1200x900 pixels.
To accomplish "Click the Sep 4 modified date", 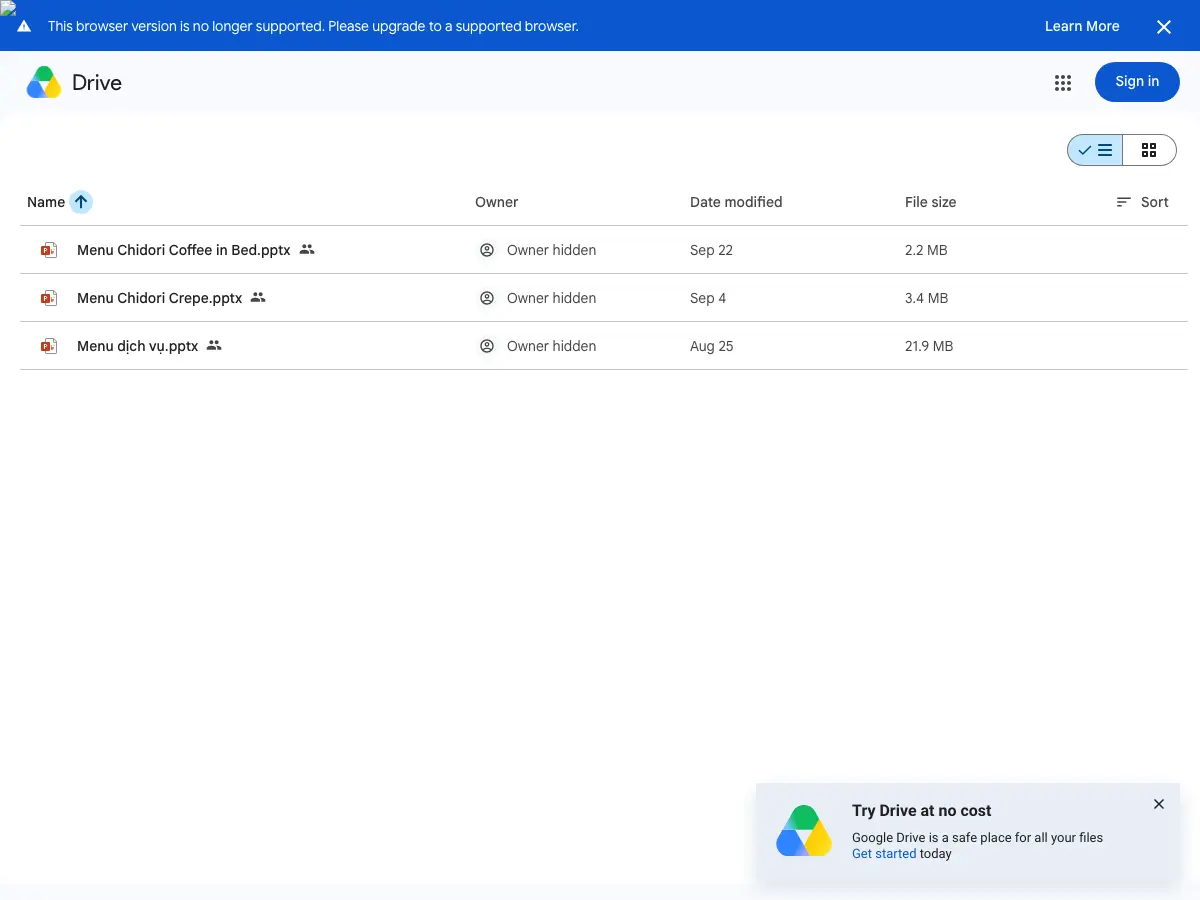I will pyautogui.click(x=708, y=298).
